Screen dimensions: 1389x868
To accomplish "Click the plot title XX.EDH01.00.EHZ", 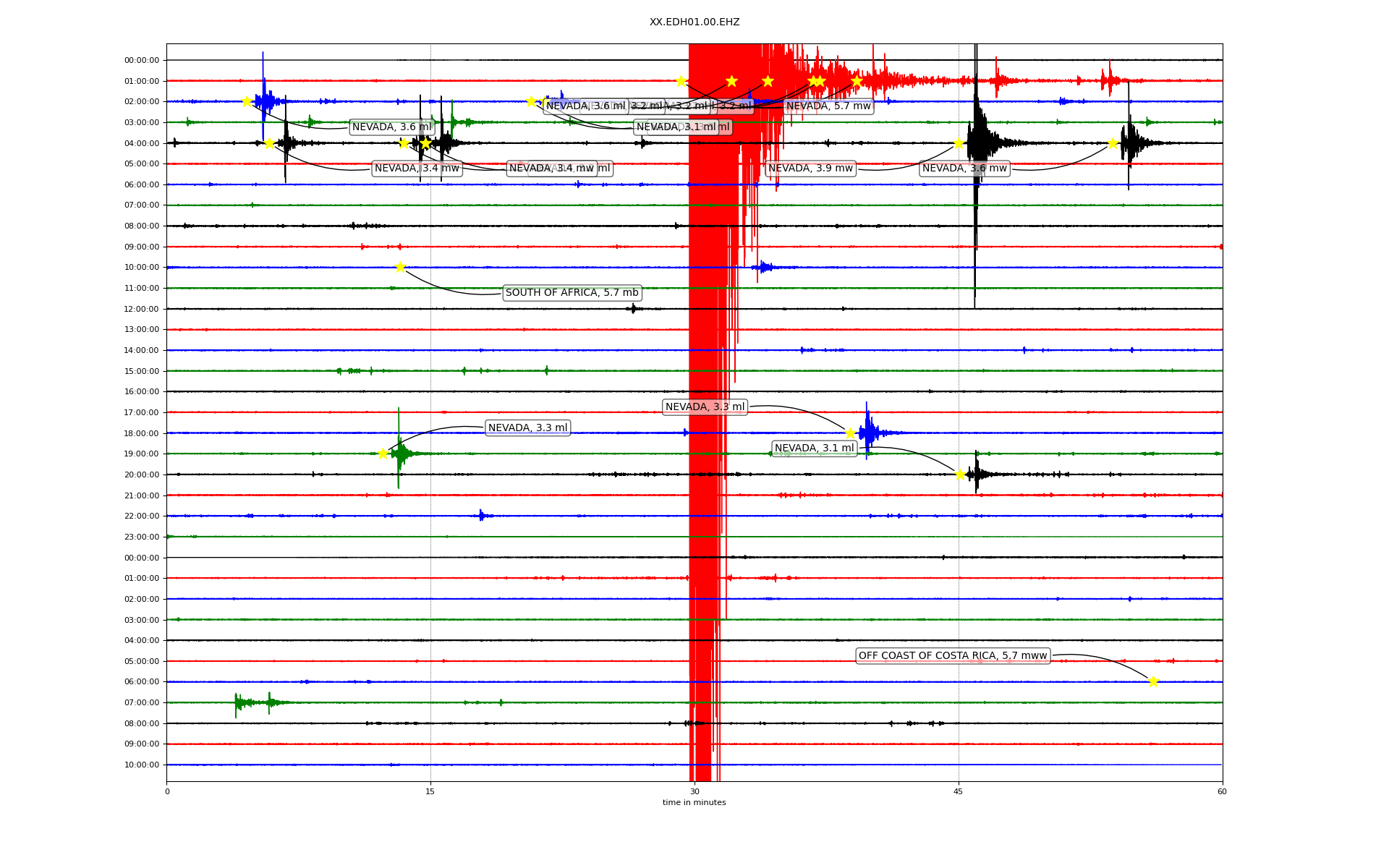I will click(x=694, y=22).
